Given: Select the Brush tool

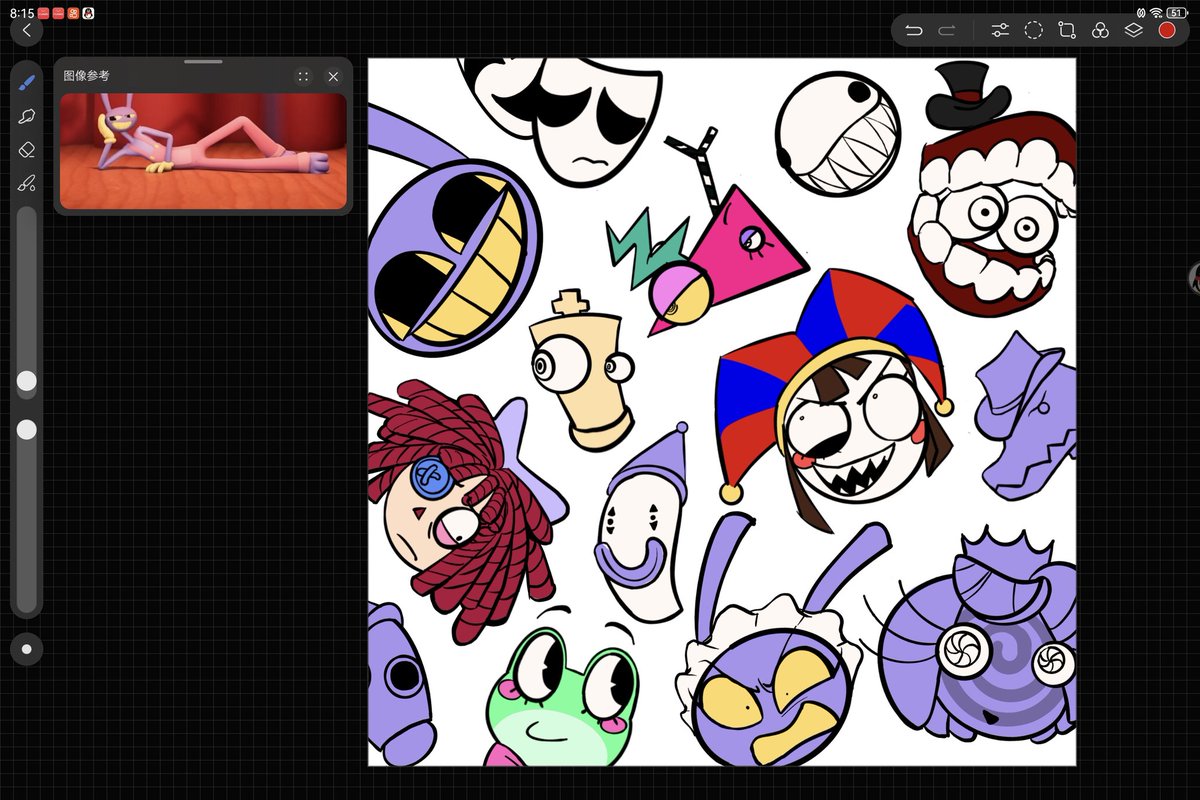Looking at the screenshot, I should (x=26, y=83).
